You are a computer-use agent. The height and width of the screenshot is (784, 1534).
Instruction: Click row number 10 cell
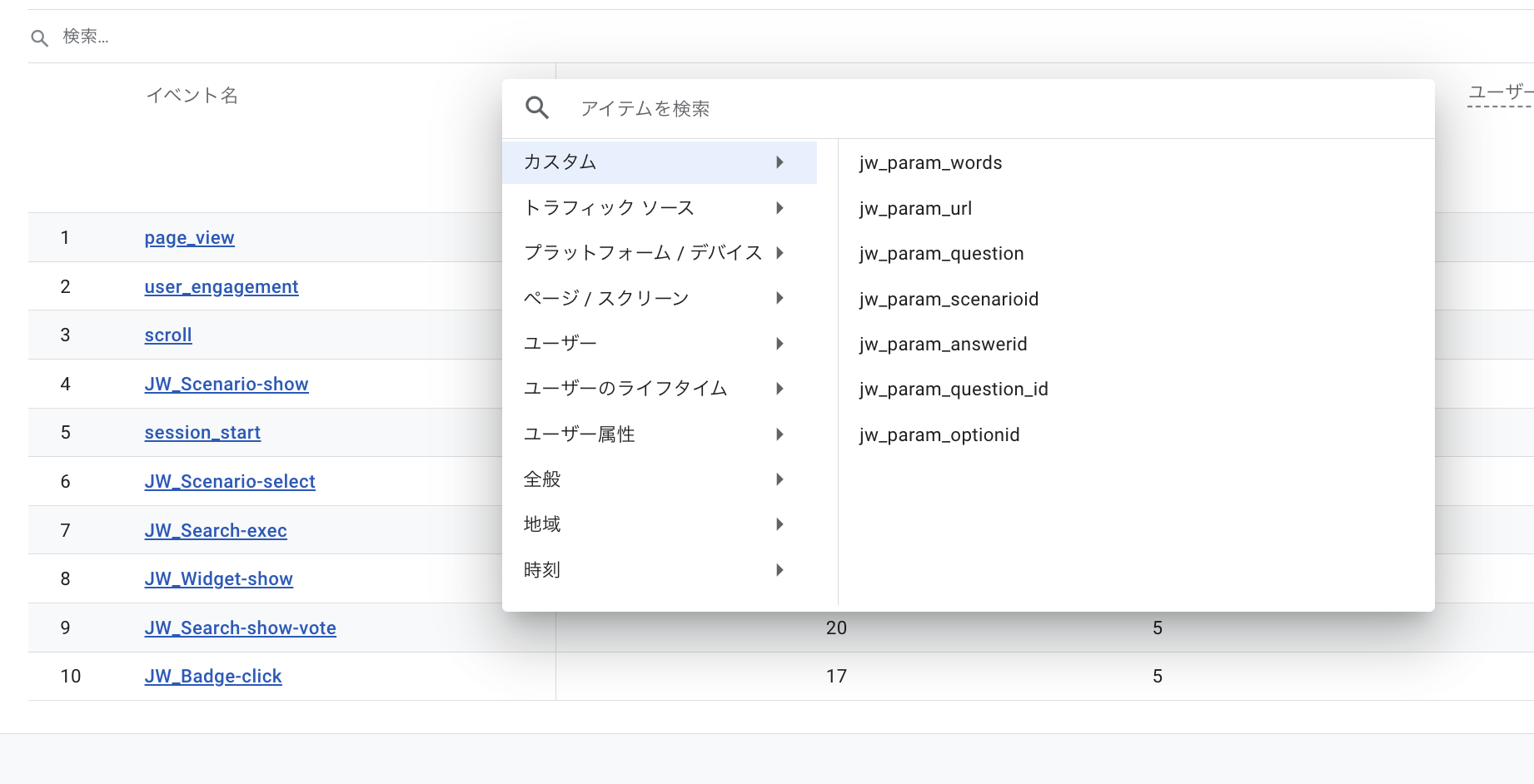71,677
